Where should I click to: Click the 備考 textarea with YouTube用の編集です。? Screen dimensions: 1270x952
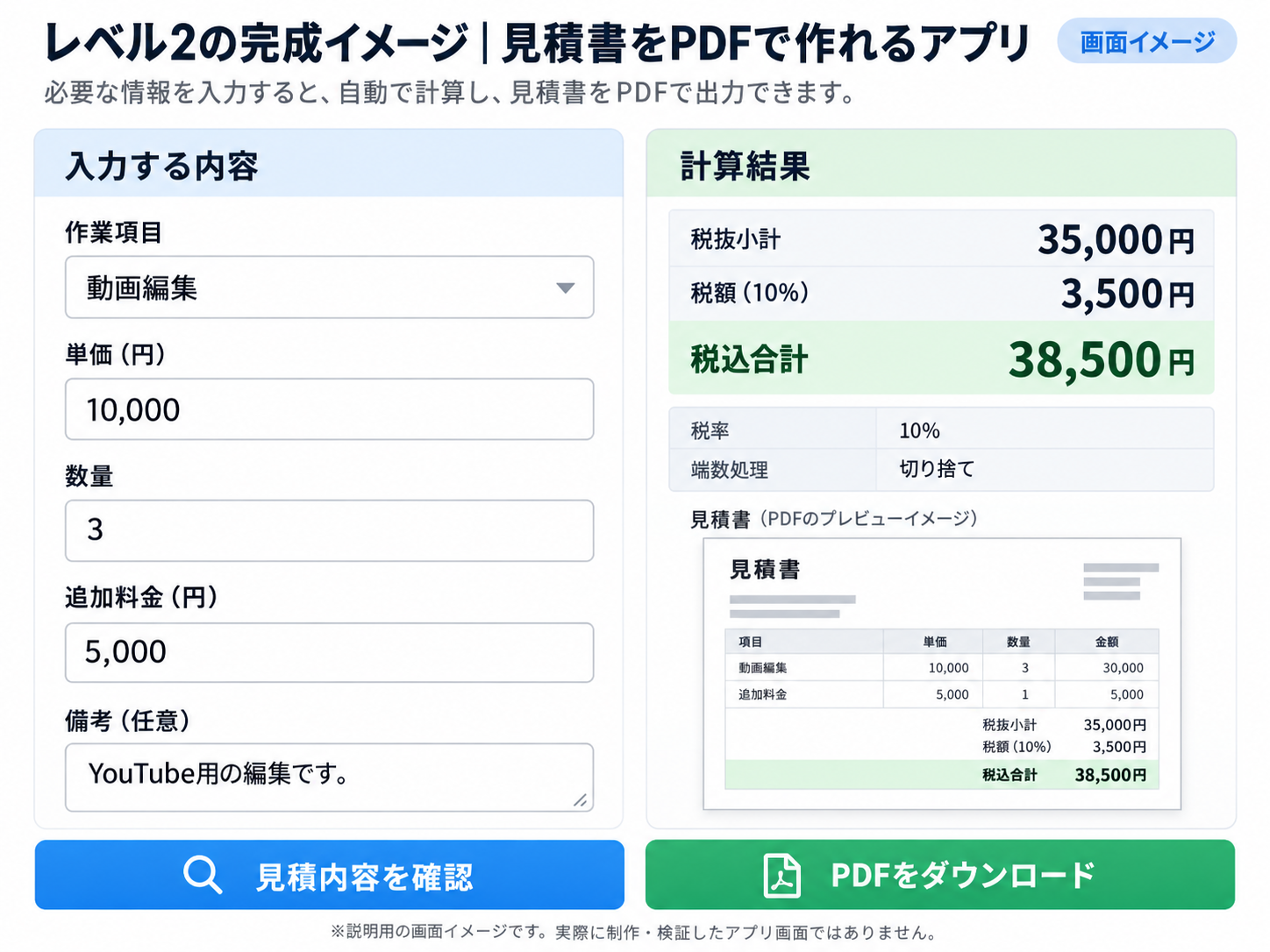(329, 777)
